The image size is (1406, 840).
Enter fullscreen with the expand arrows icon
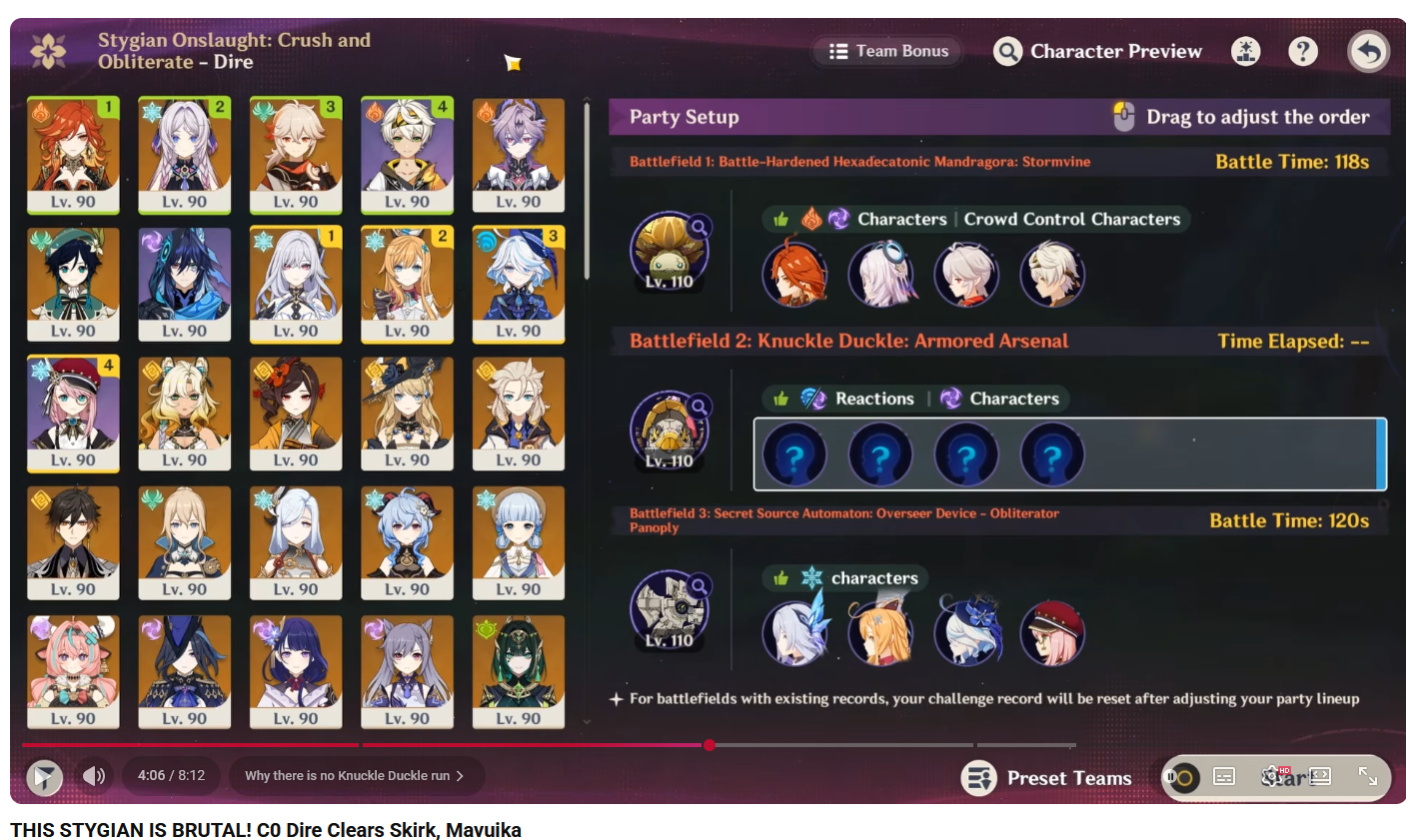(1368, 776)
